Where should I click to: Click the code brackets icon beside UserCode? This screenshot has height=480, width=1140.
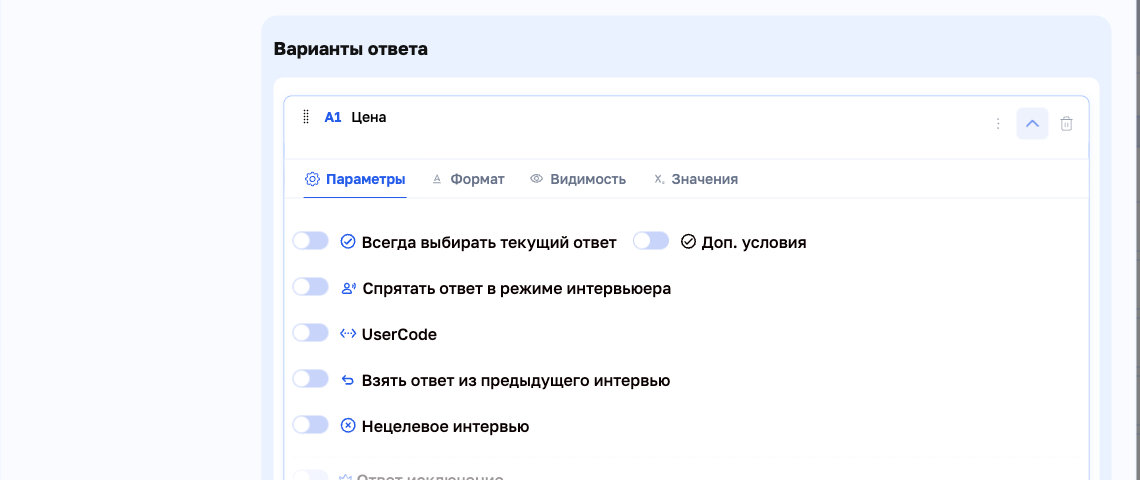(x=348, y=334)
